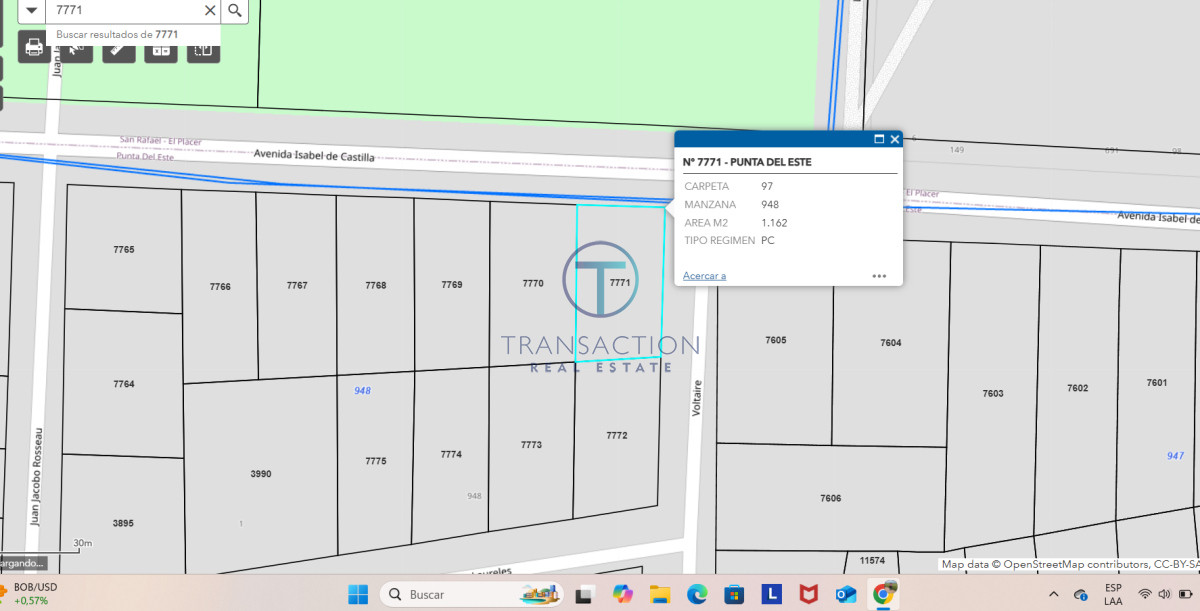Select 'Buscar resultados de 7771' suggestion
This screenshot has width=1200, height=611.
pyautogui.click(x=117, y=34)
